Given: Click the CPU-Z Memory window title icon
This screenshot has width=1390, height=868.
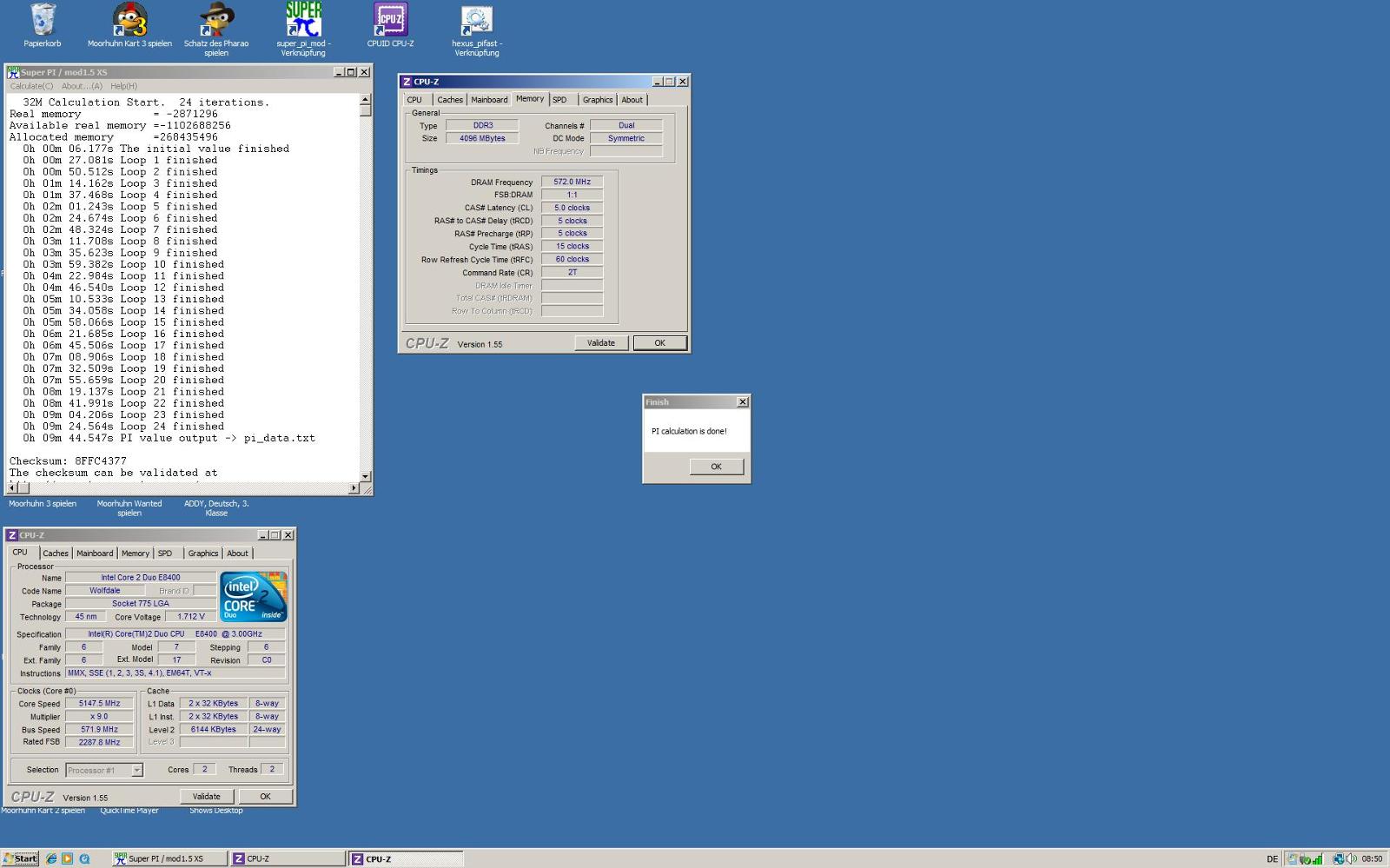Looking at the screenshot, I should 407,82.
